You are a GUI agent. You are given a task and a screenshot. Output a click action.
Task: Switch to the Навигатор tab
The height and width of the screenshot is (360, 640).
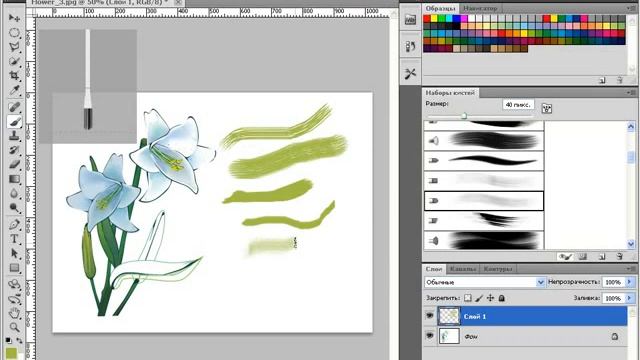point(480,8)
